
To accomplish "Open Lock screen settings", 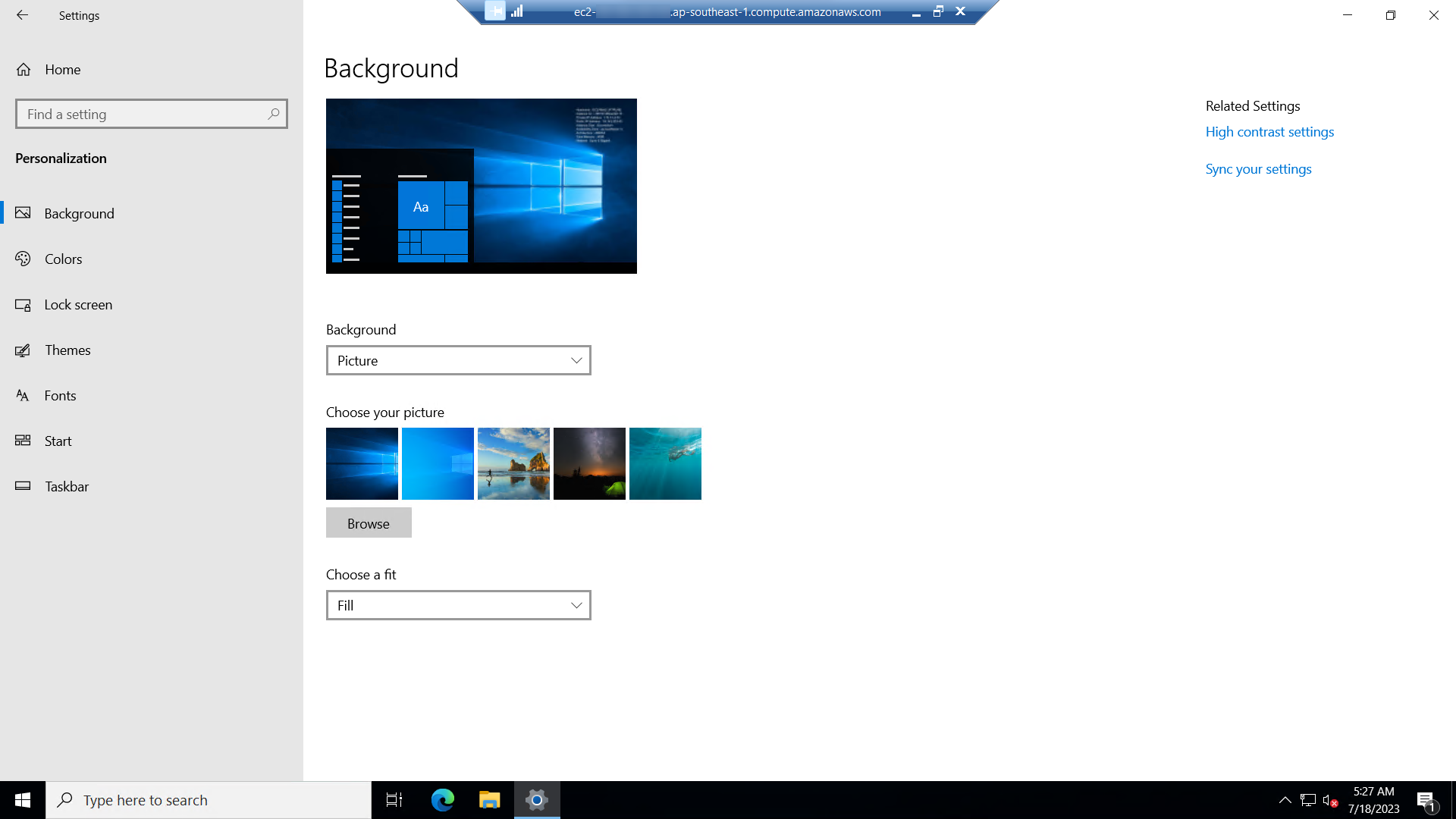I will (78, 304).
